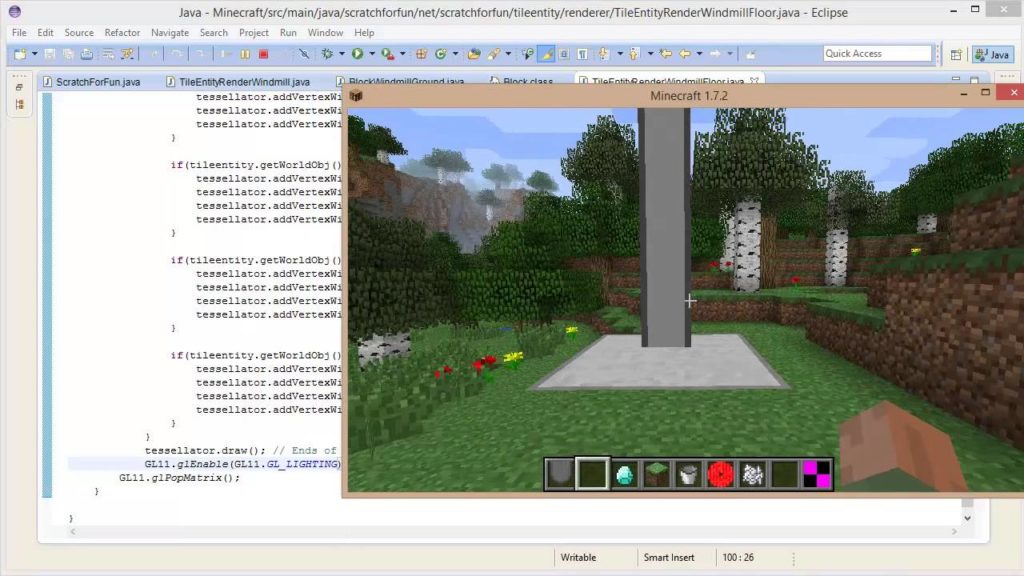This screenshot has height=576, width=1024.
Task: Open the Run menu
Action: coord(288,33)
